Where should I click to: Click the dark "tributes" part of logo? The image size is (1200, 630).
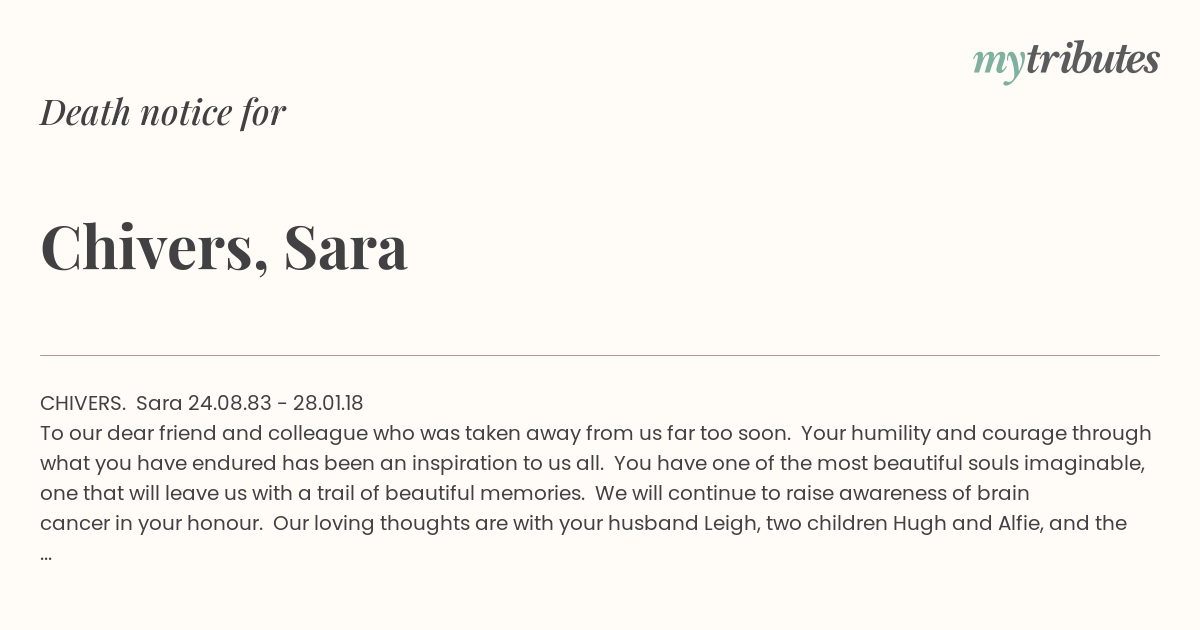pyautogui.click(x=1093, y=60)
